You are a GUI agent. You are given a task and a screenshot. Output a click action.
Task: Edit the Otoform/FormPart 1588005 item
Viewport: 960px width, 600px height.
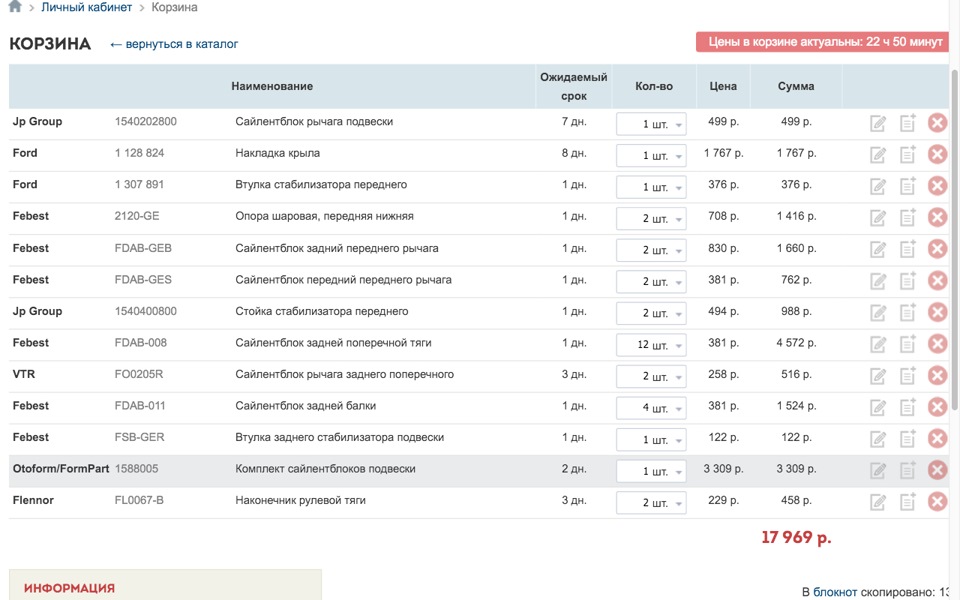[x=878, y=471]
